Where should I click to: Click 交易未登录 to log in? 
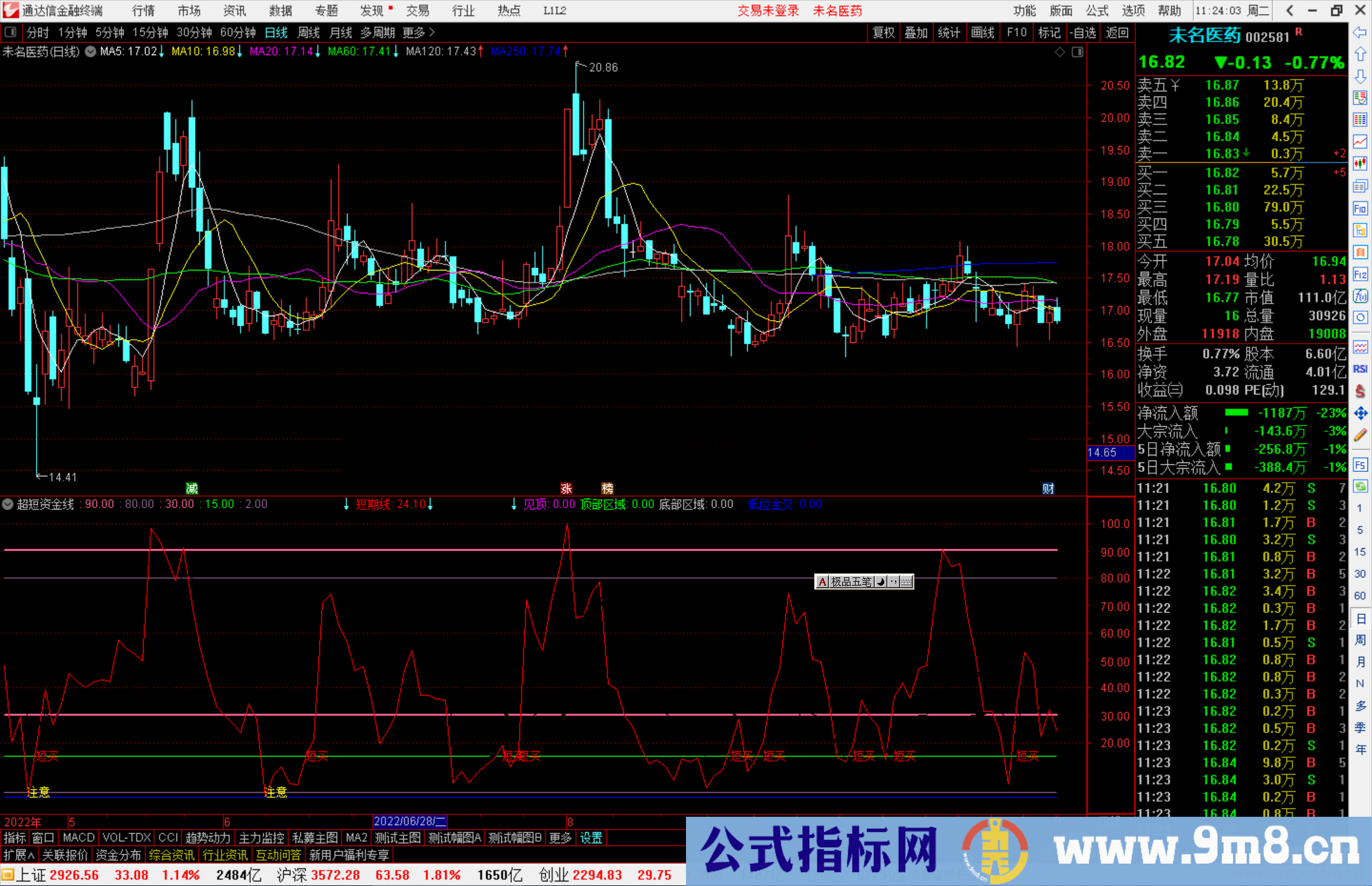768,11
